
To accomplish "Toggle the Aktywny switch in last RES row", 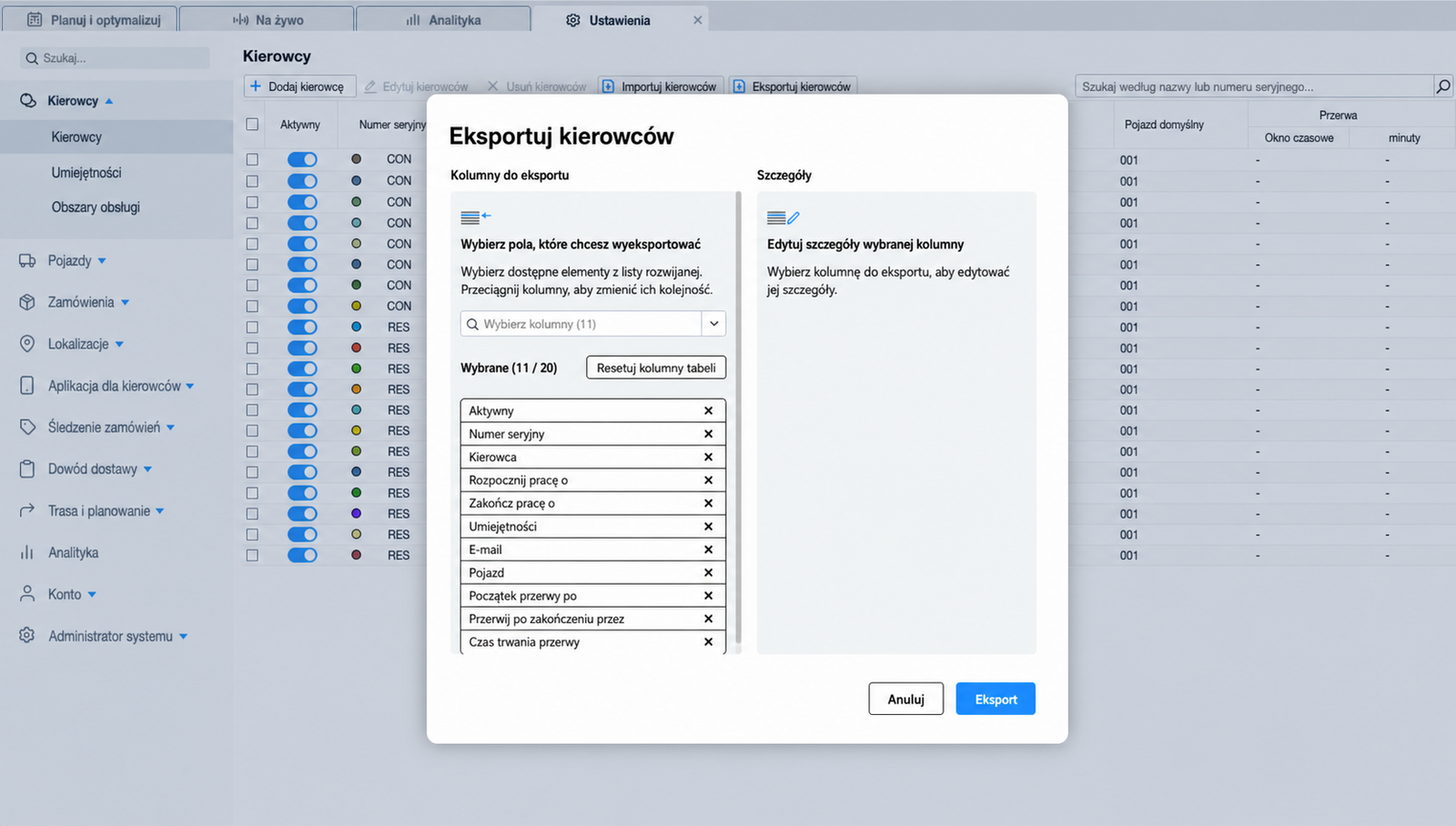I will pos(302,555).
